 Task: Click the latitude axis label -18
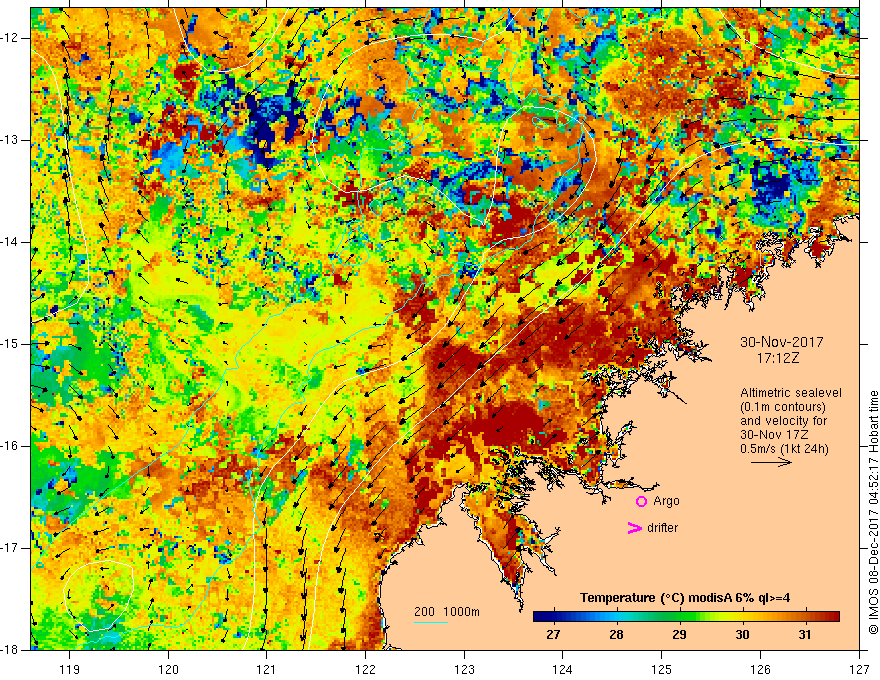(x=11, y=650)
